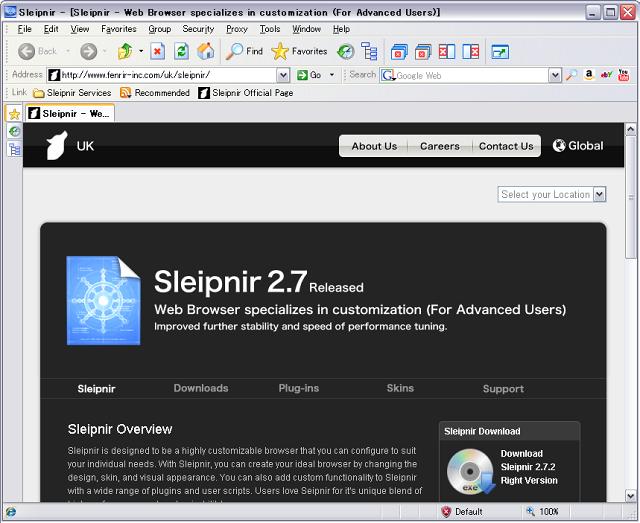The width and height of the screenshot is (640, 523).
Task: Open the Favorites star side panel icon
Action: click(14, 114)
